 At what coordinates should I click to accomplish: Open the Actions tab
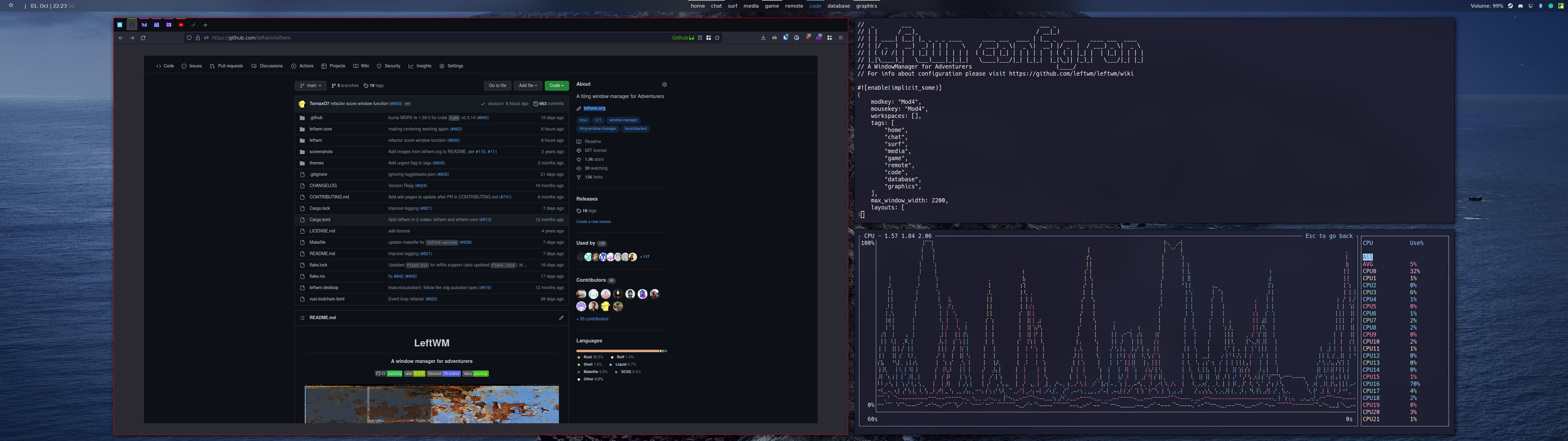(x=303, y=66)
